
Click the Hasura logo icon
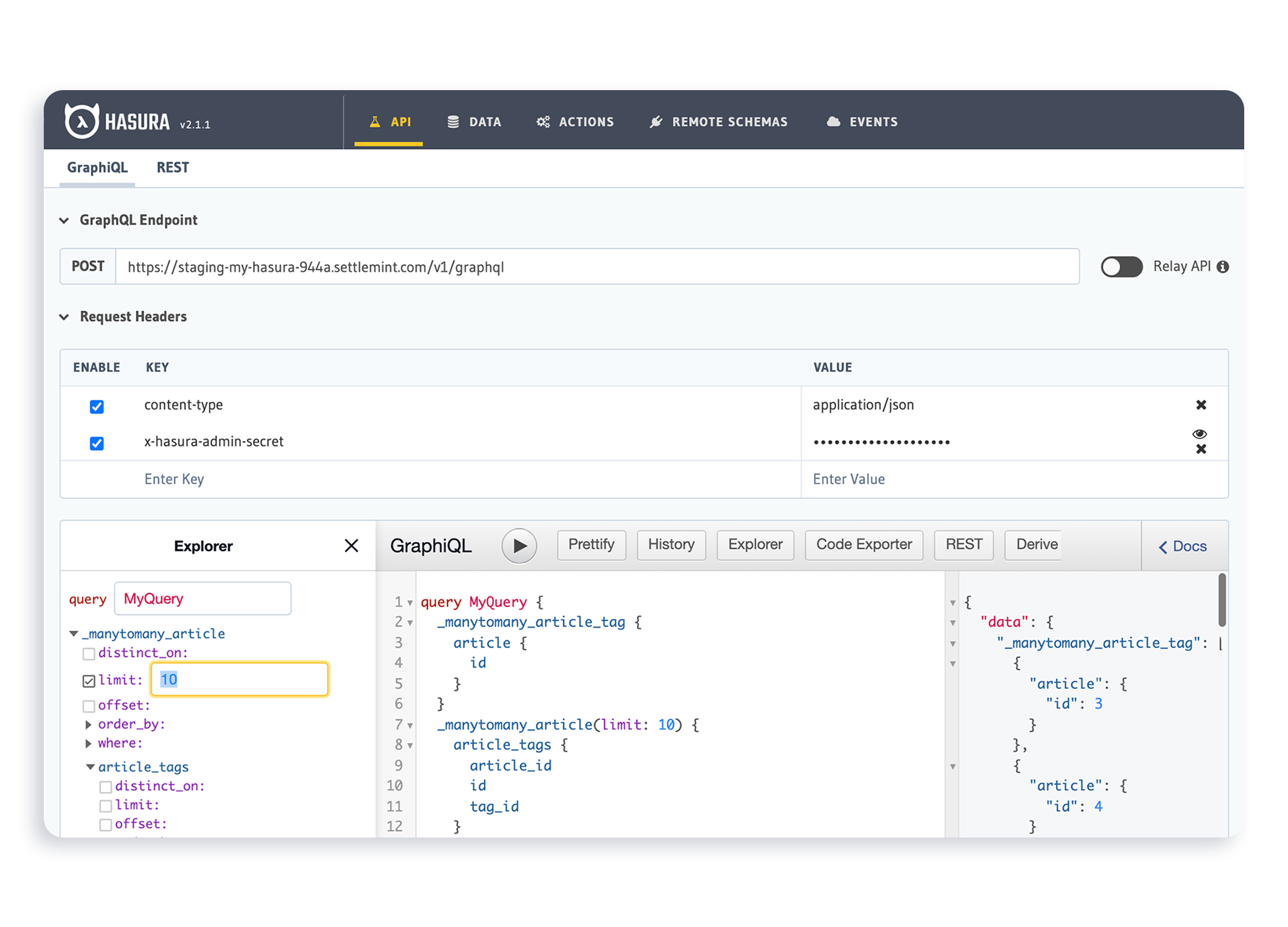[82, 121]
